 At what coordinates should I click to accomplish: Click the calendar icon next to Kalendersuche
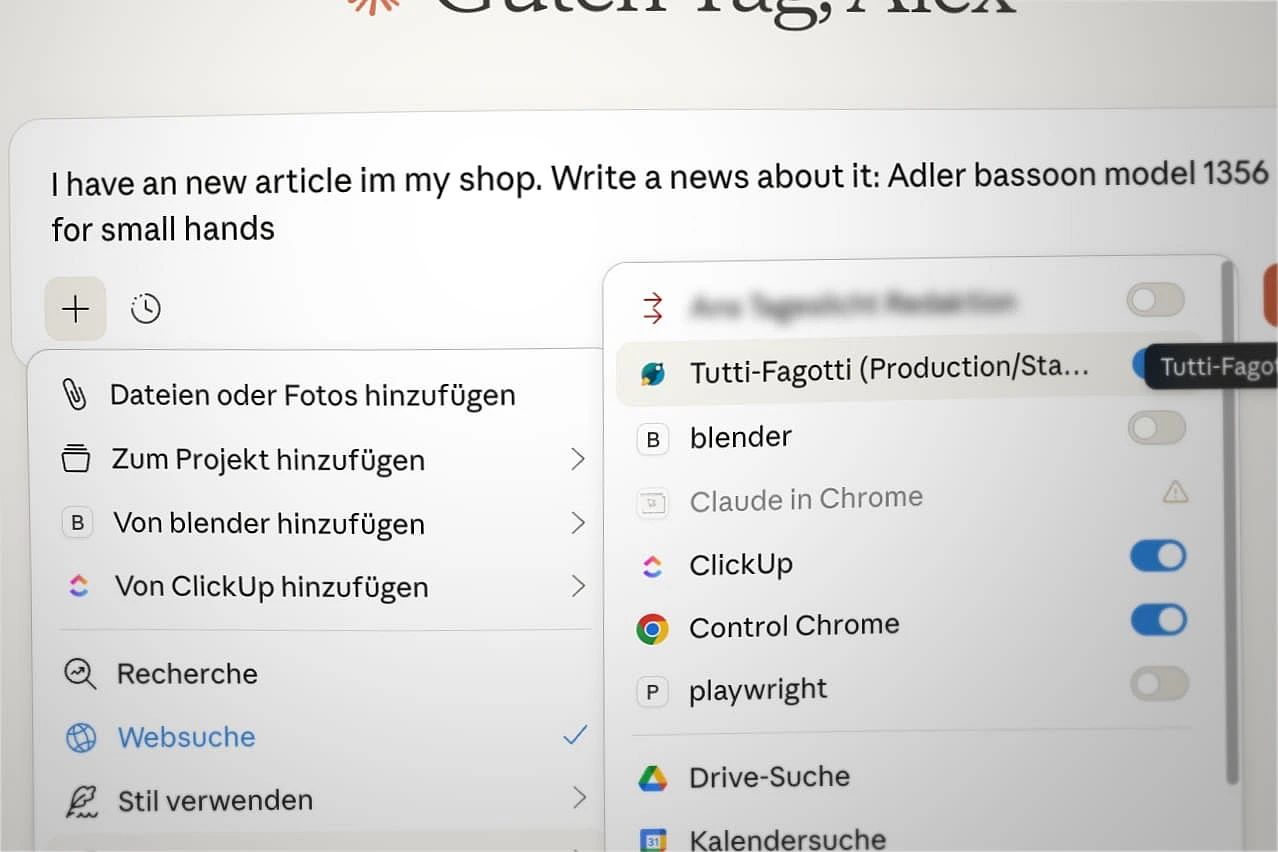tap(653, 840)
